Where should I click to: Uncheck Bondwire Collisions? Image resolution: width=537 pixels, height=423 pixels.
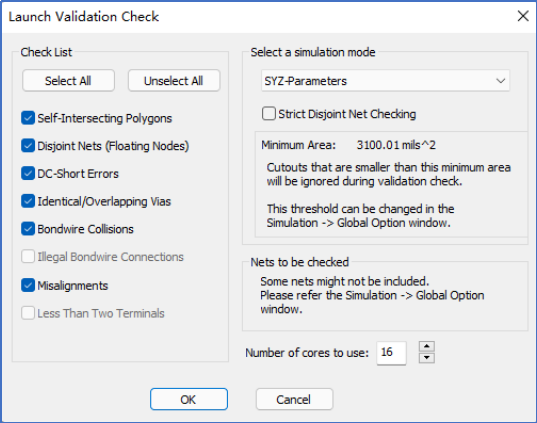(28, 229)
